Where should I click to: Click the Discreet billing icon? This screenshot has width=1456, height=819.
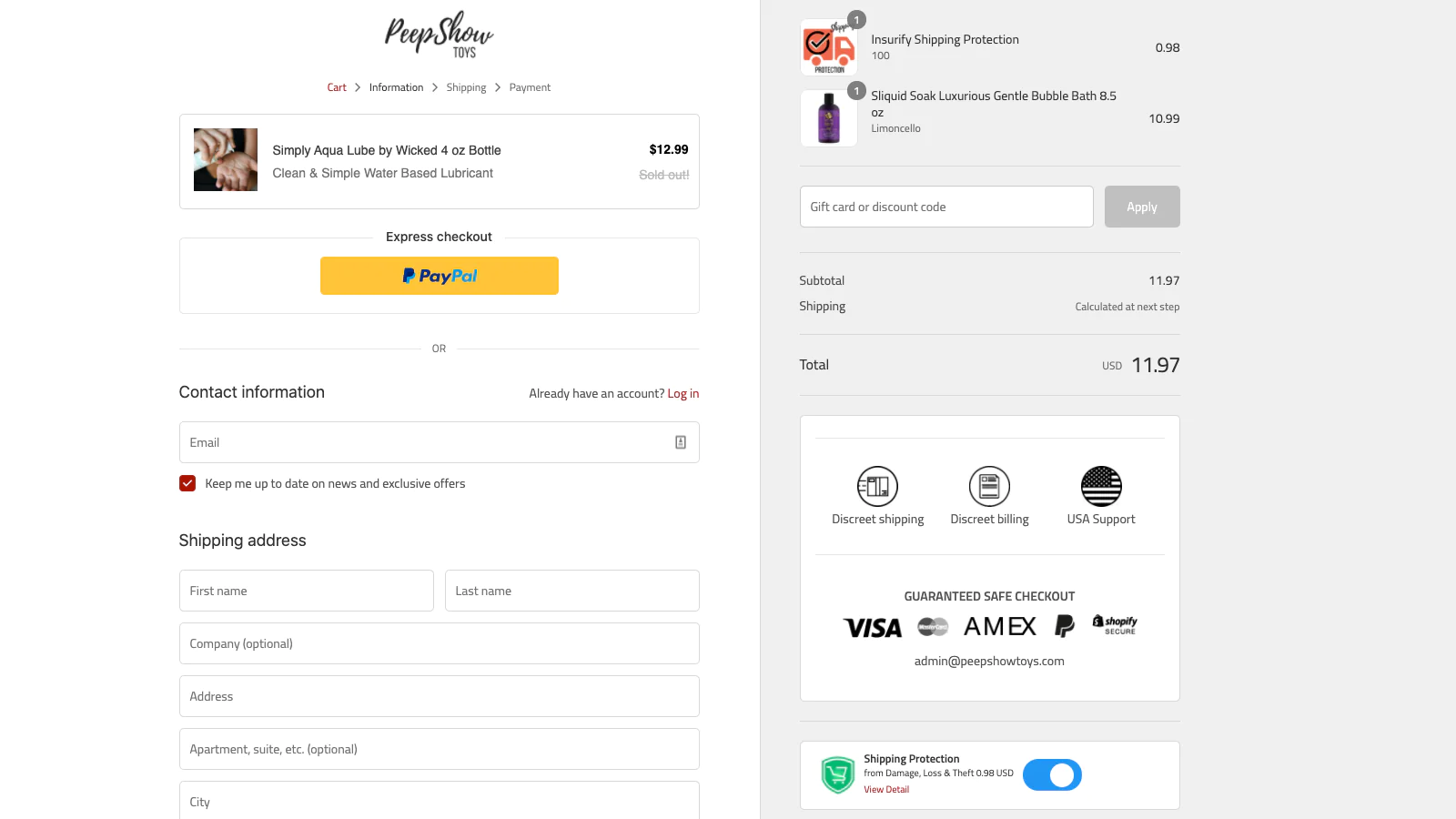coord(989,486)
